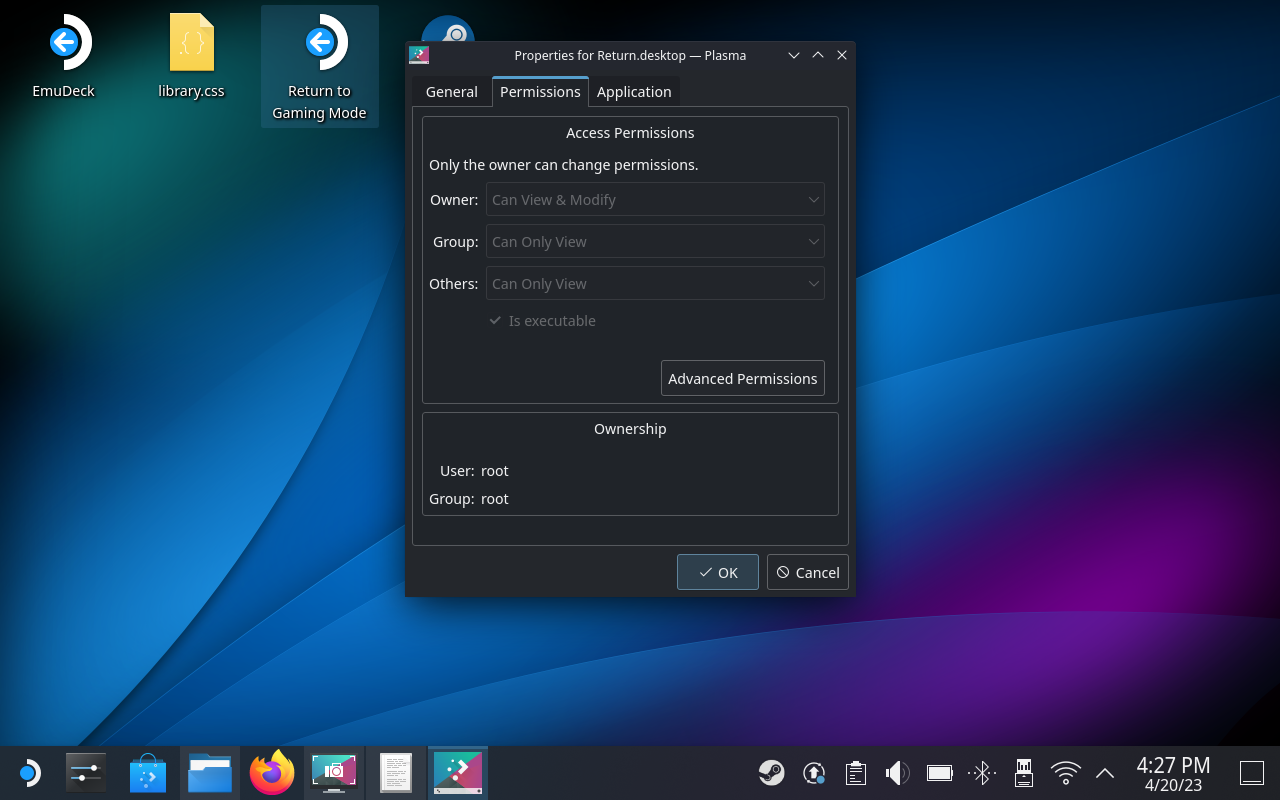Launch the Dolphin file manager
This screenshot has height=800, width=1280.
pos(210,772)
